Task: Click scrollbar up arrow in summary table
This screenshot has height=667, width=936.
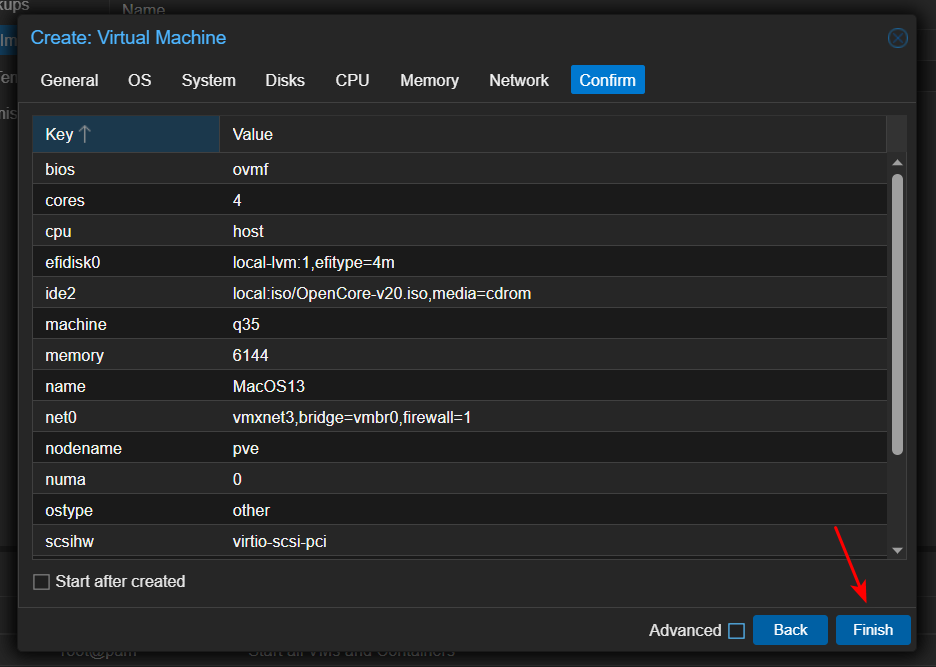Action: (897, 163)
